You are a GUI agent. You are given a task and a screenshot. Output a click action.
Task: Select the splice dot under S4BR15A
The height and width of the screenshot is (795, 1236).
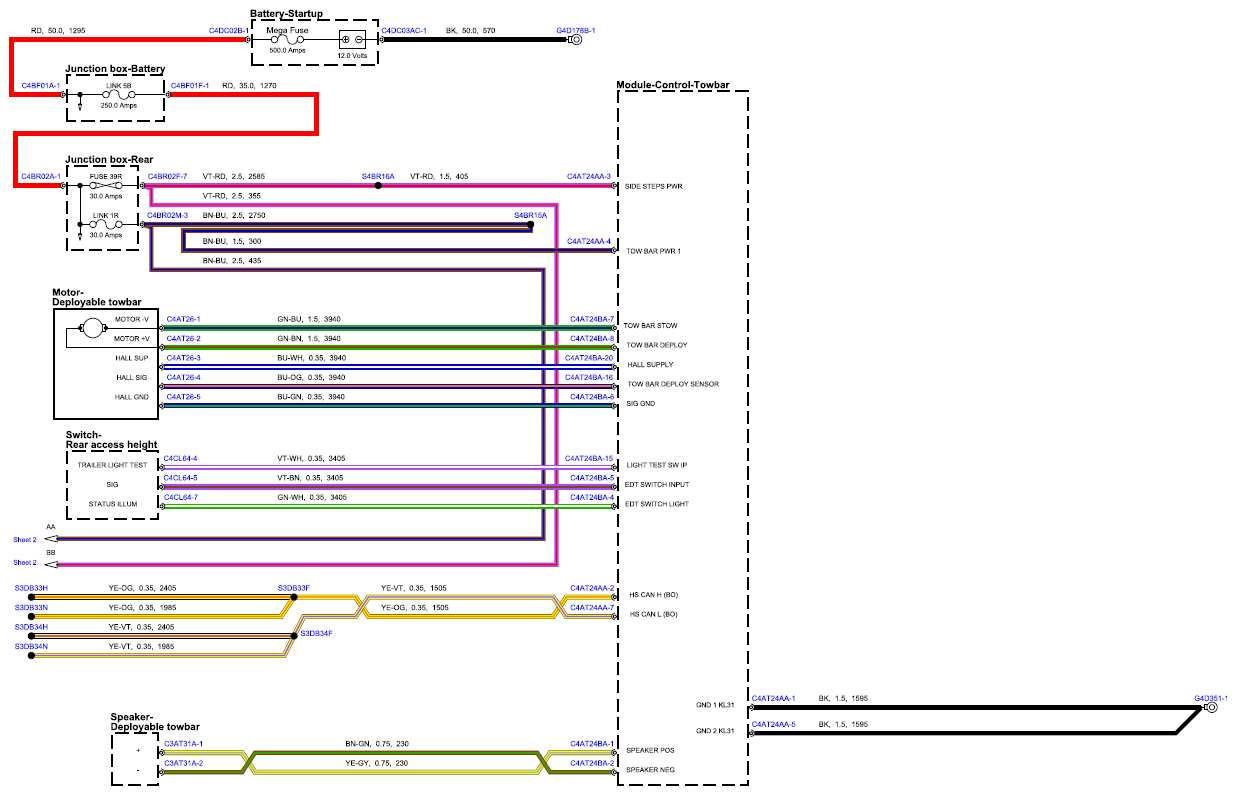[x=530, y=225]
